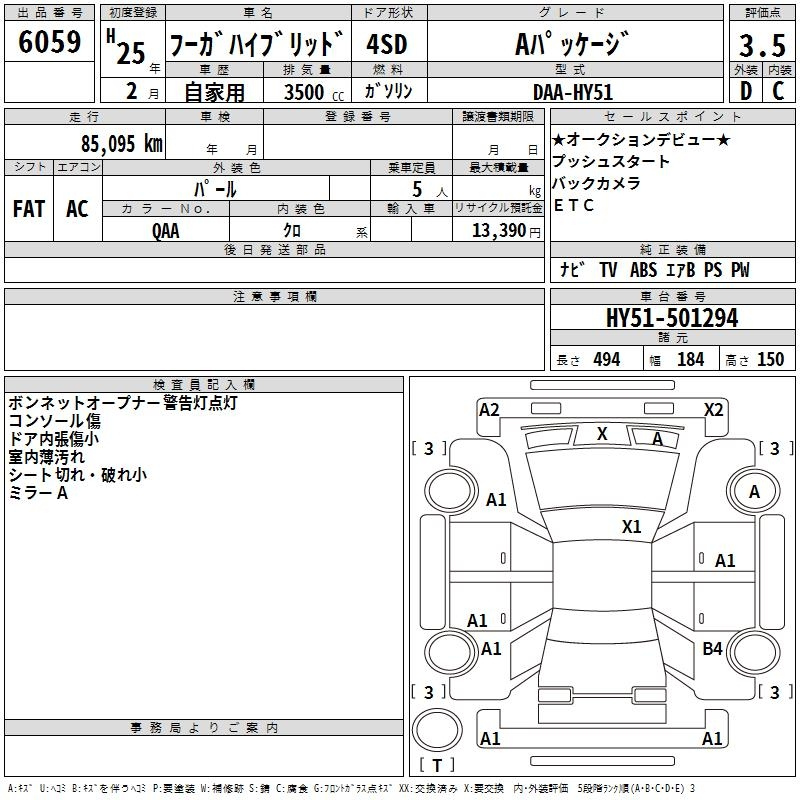
Task: Select the length value 494
Action: click(607, 360)
